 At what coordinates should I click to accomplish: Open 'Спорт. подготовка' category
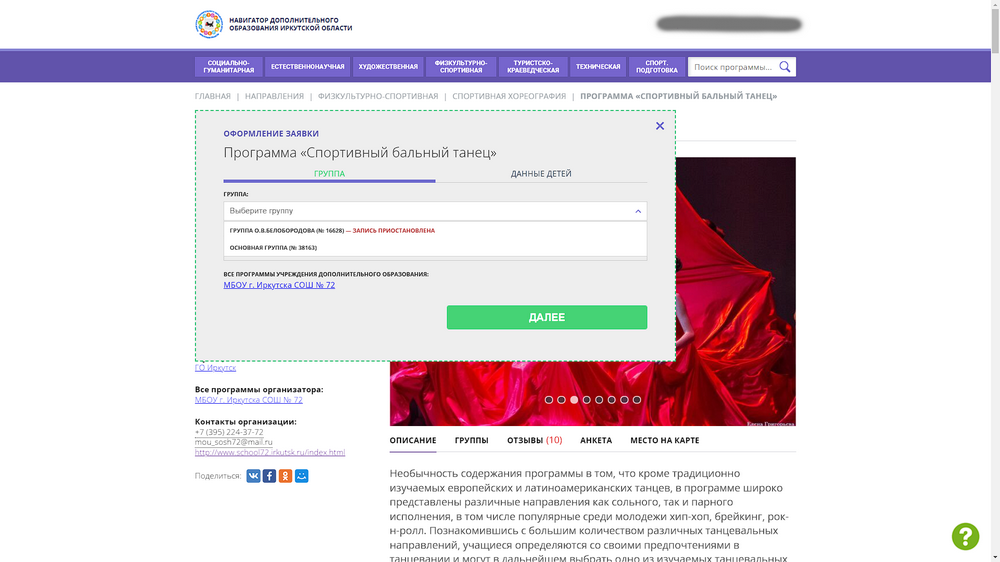[657, 67]
